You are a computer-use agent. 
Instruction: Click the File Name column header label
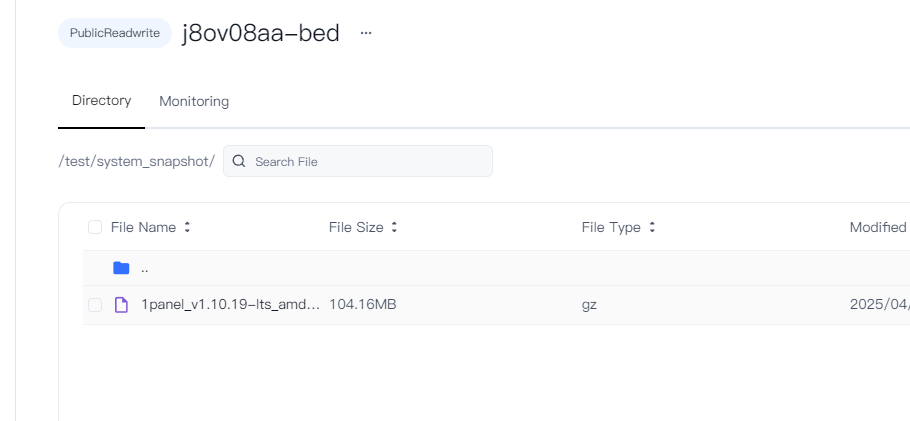coord(143,227)
